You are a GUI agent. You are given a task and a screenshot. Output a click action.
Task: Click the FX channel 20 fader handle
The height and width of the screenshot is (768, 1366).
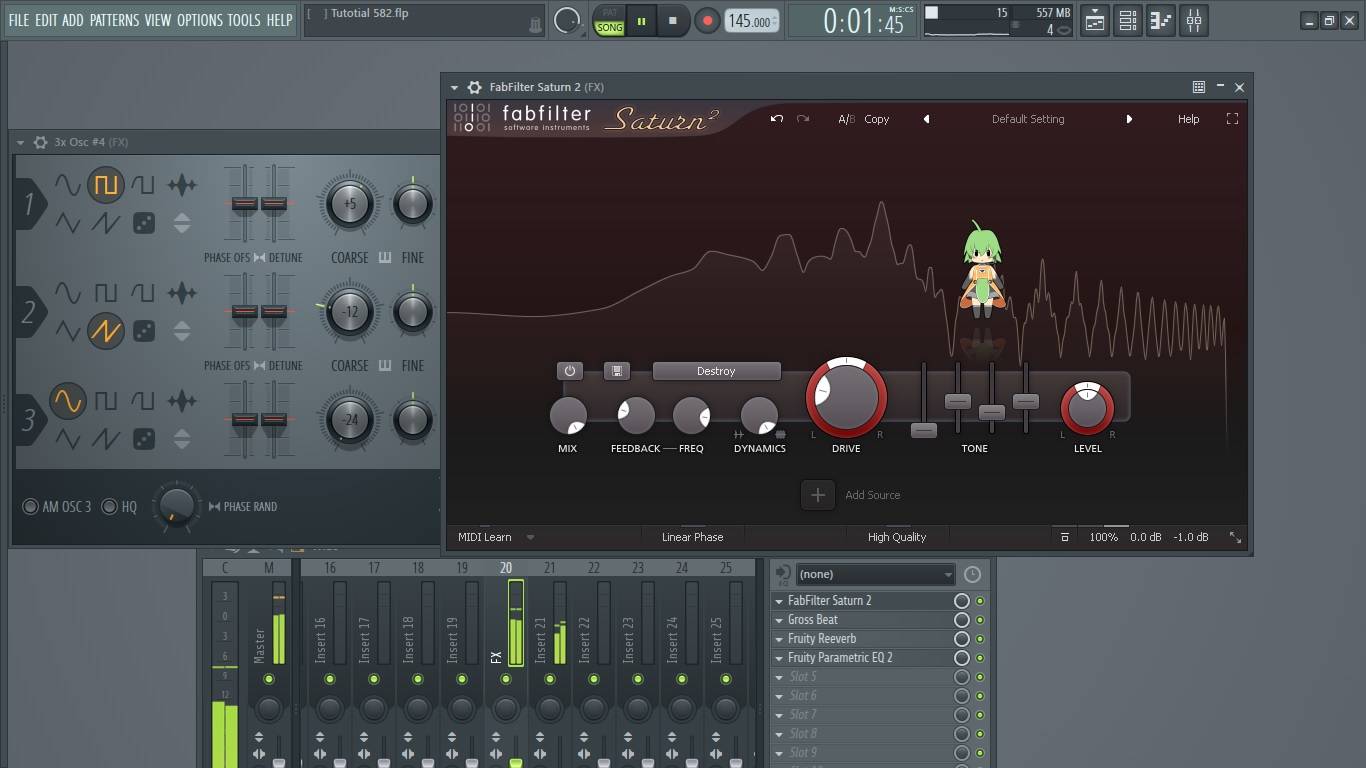516,762
